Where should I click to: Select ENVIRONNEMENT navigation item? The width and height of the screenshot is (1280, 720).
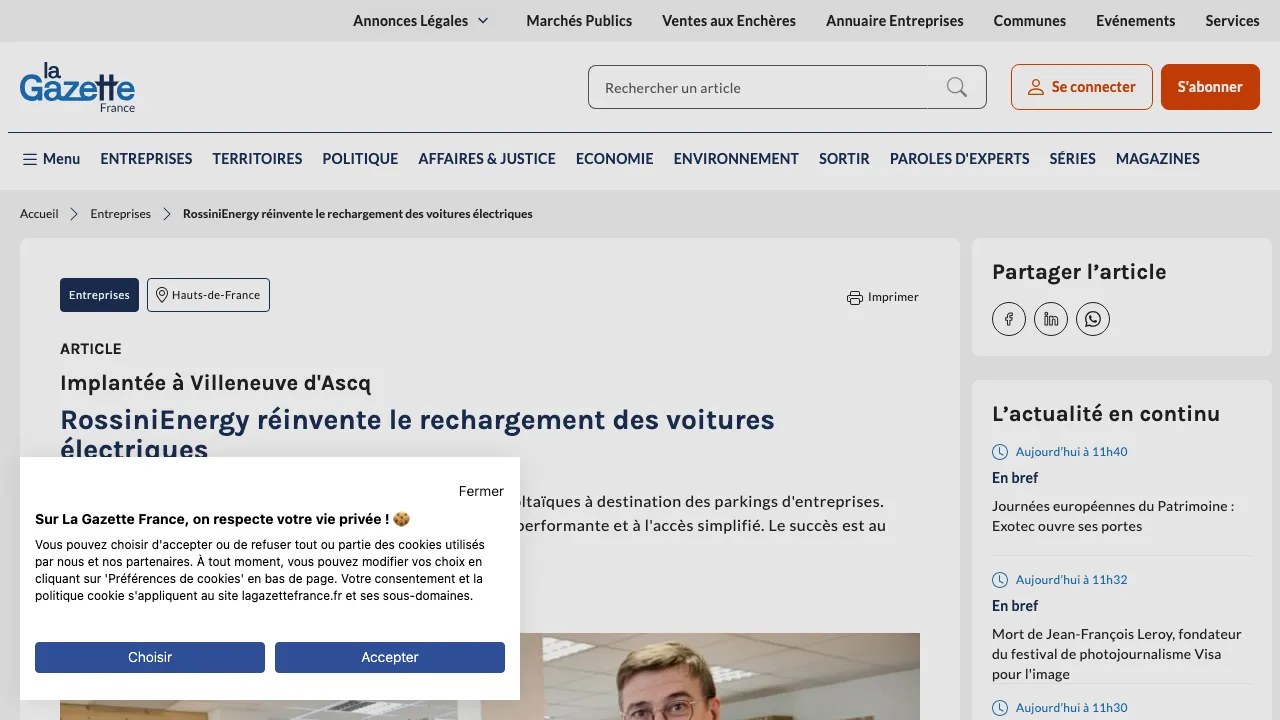[x=736, y=159]
